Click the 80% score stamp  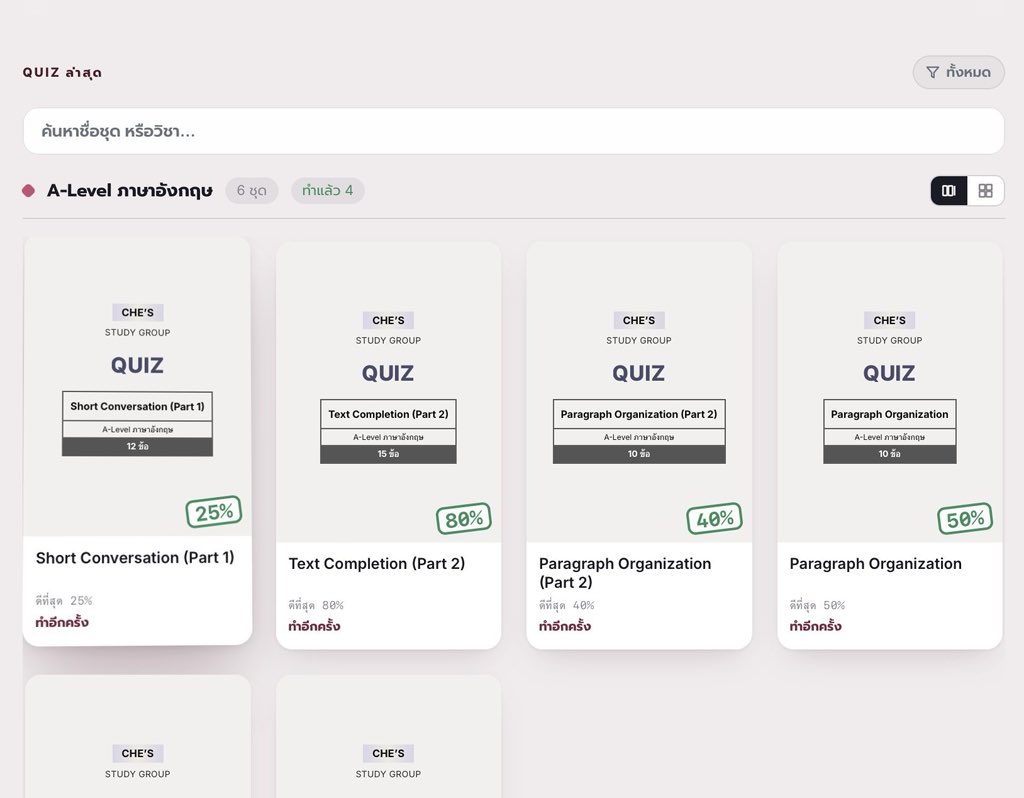[x=464, y=519]
